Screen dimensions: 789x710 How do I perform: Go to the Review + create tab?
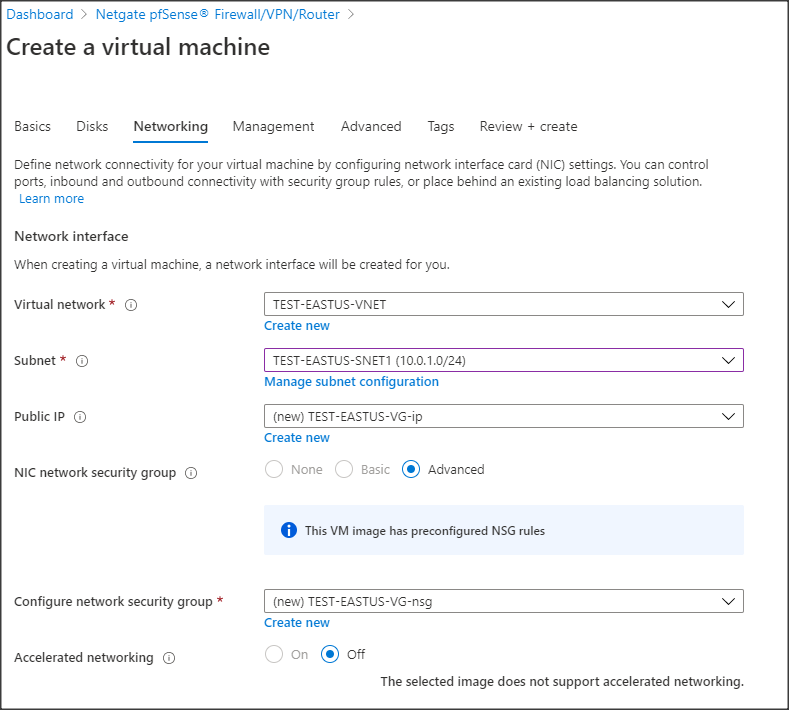528,127
